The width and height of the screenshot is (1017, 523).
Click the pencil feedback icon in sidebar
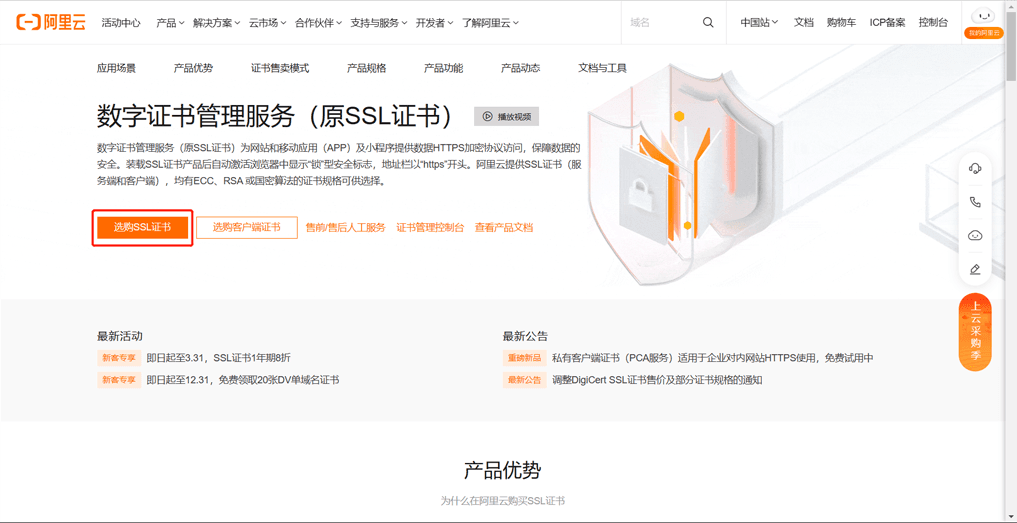[x=975, y=269]
